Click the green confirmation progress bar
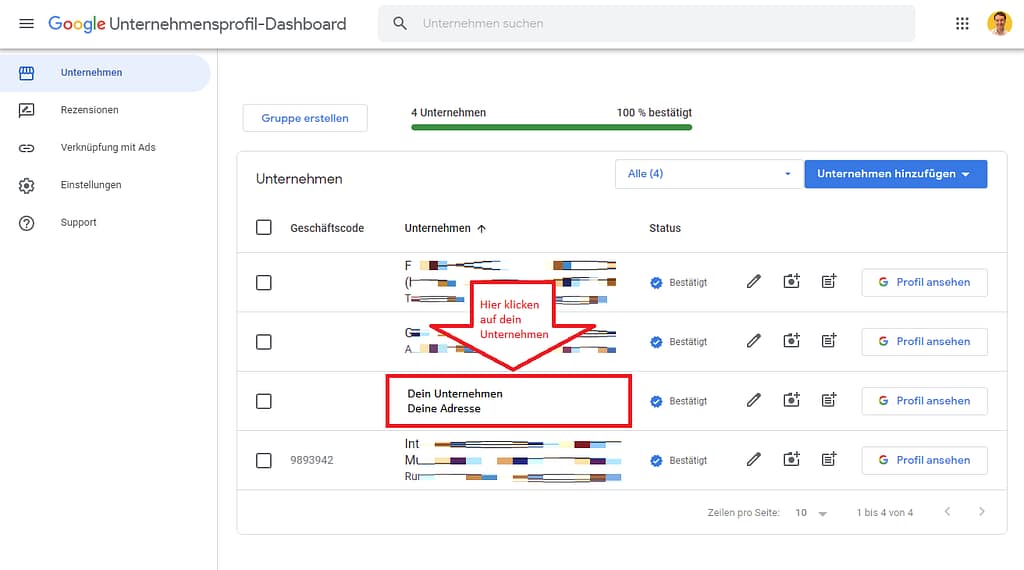Viewport: 1024px width, 570px height. click(x=551, y=127)
